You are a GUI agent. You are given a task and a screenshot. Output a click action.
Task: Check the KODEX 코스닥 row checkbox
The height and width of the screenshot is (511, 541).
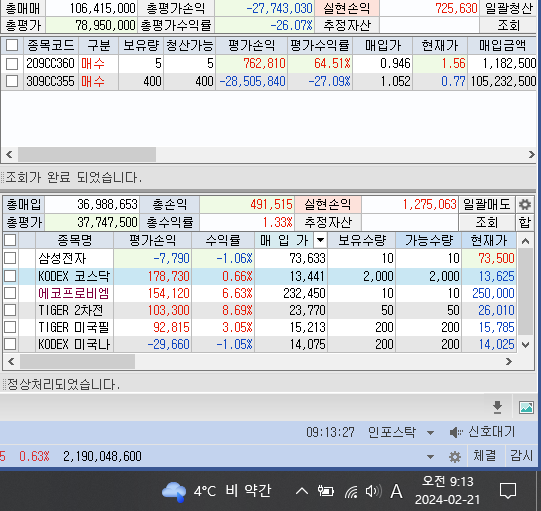click(x=10, y=276)
